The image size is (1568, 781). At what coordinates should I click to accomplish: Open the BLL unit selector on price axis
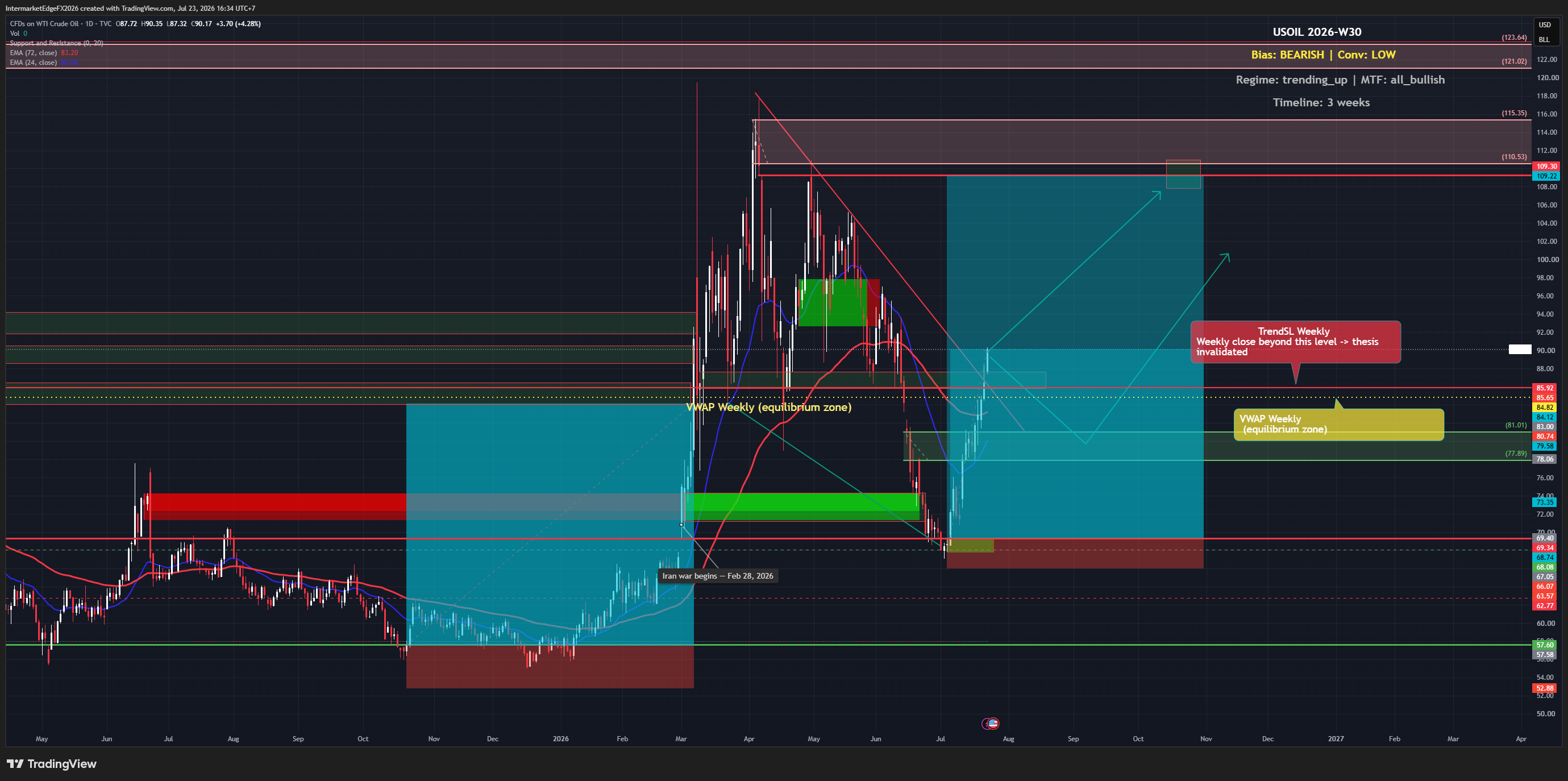point(1545,40)
